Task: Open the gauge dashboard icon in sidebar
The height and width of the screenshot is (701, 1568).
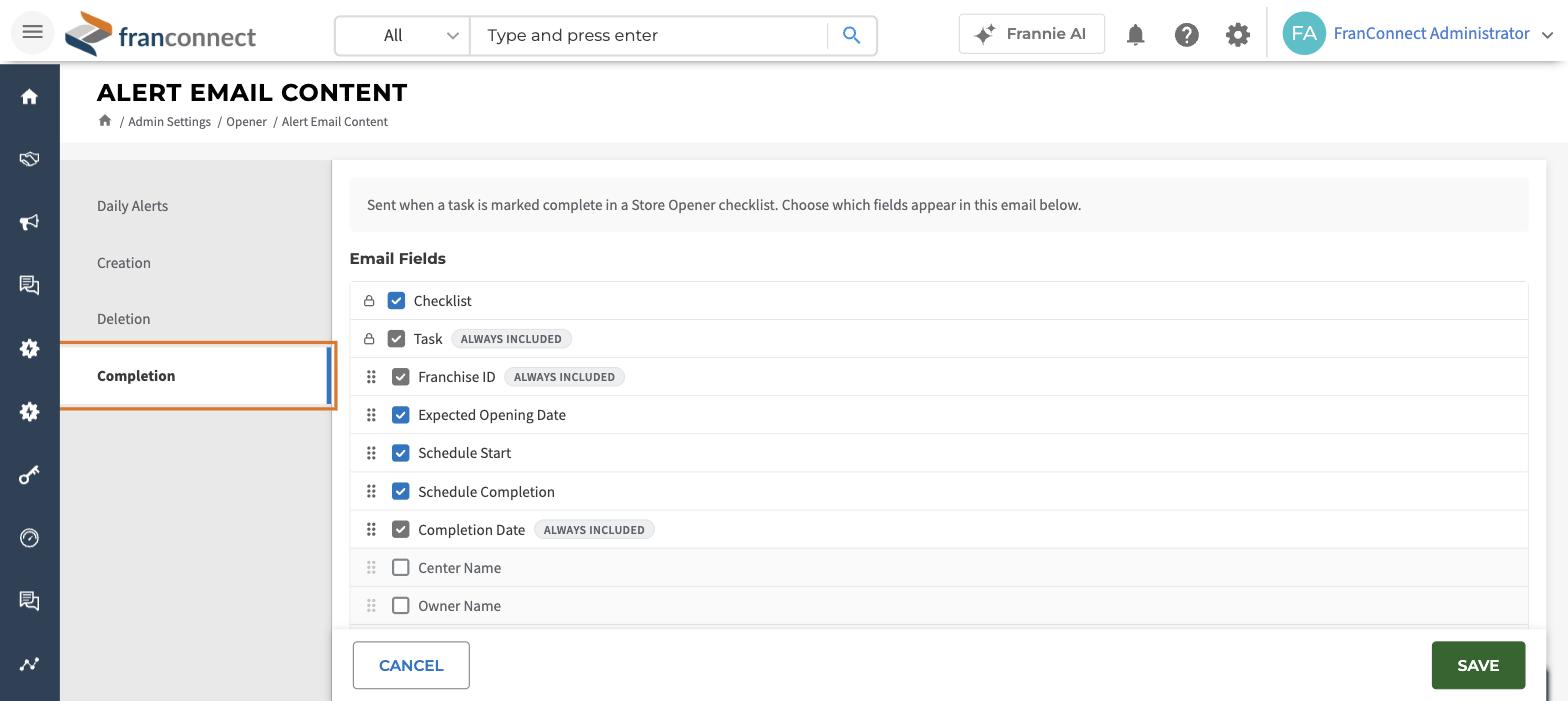Action: pyautogui.click(x=29, y=538)
